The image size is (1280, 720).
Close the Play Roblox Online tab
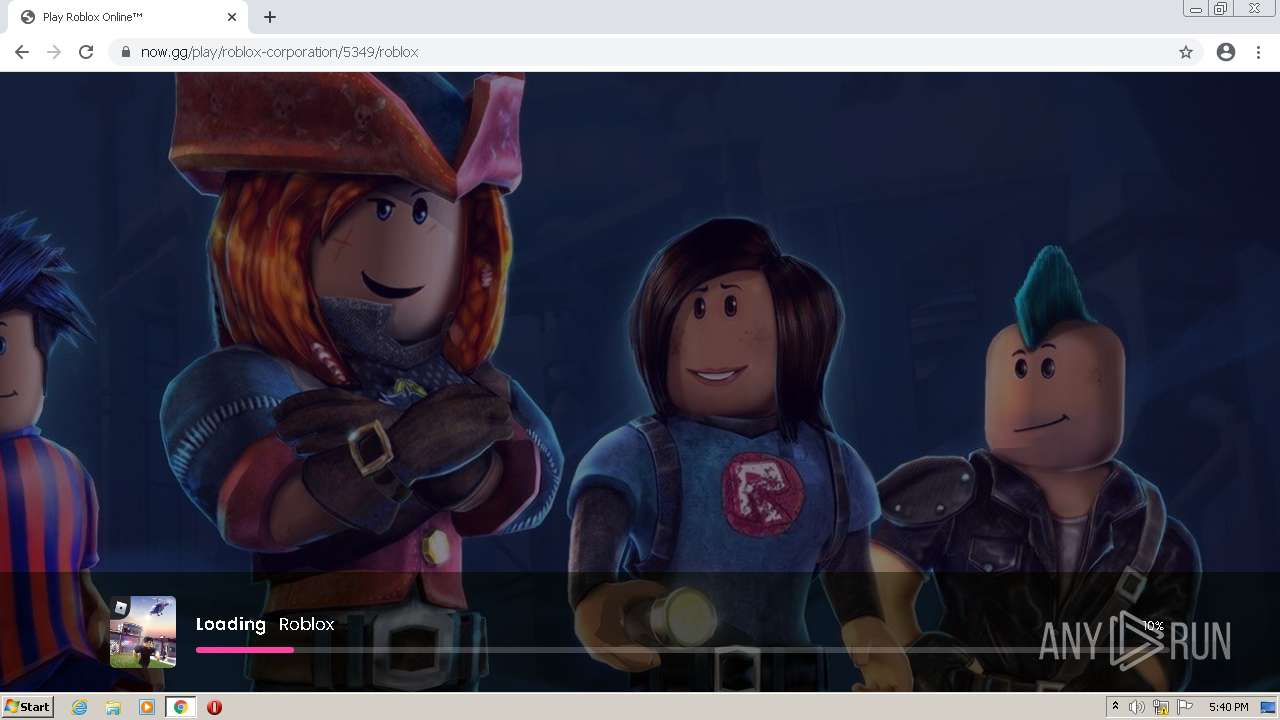point(232,17)
